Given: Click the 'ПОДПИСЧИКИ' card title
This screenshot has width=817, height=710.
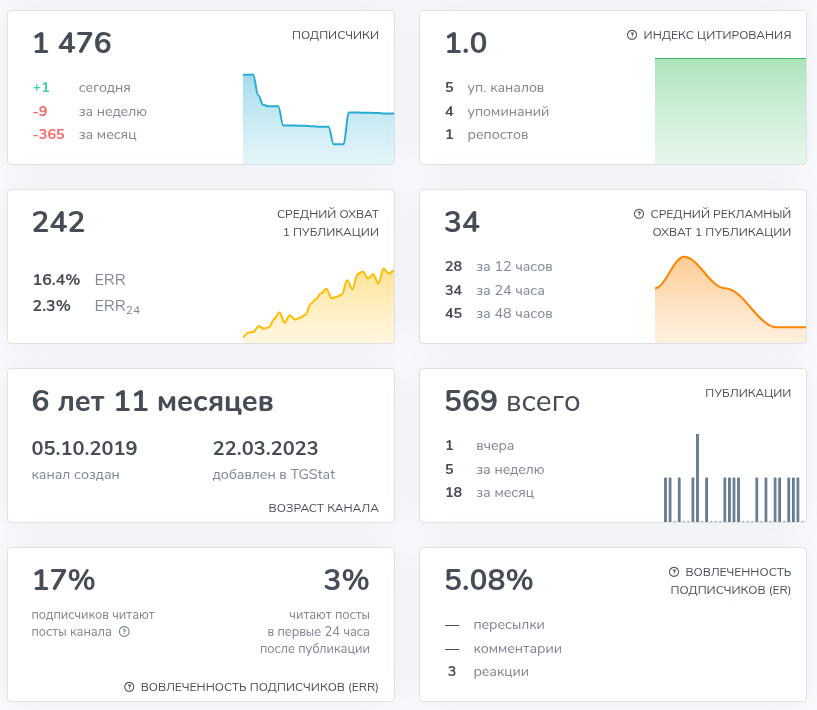Looking at the screenshot, I should [x=335, y=35].
